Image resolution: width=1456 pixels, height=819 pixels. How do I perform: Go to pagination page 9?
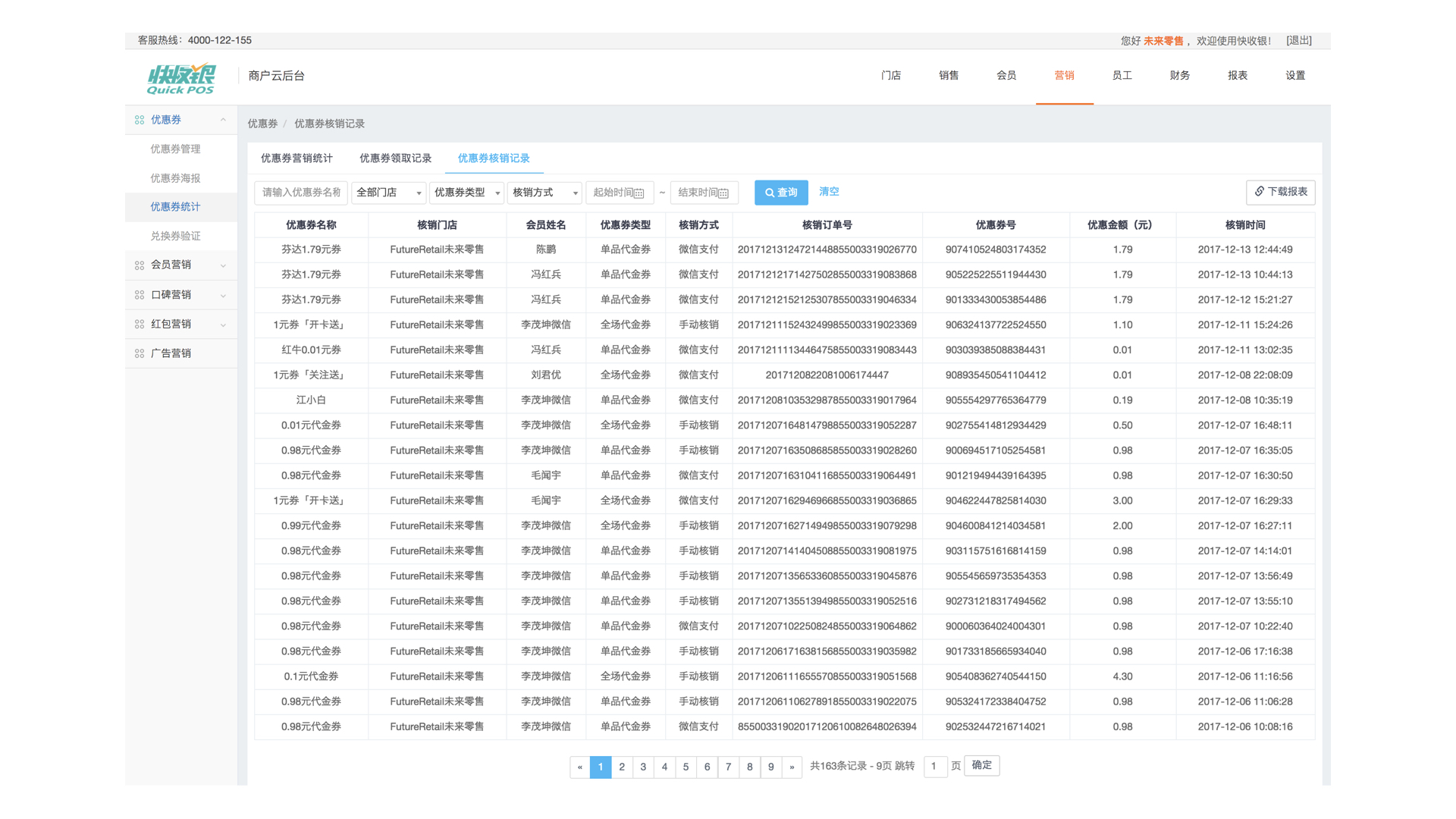tap(770, 767)
